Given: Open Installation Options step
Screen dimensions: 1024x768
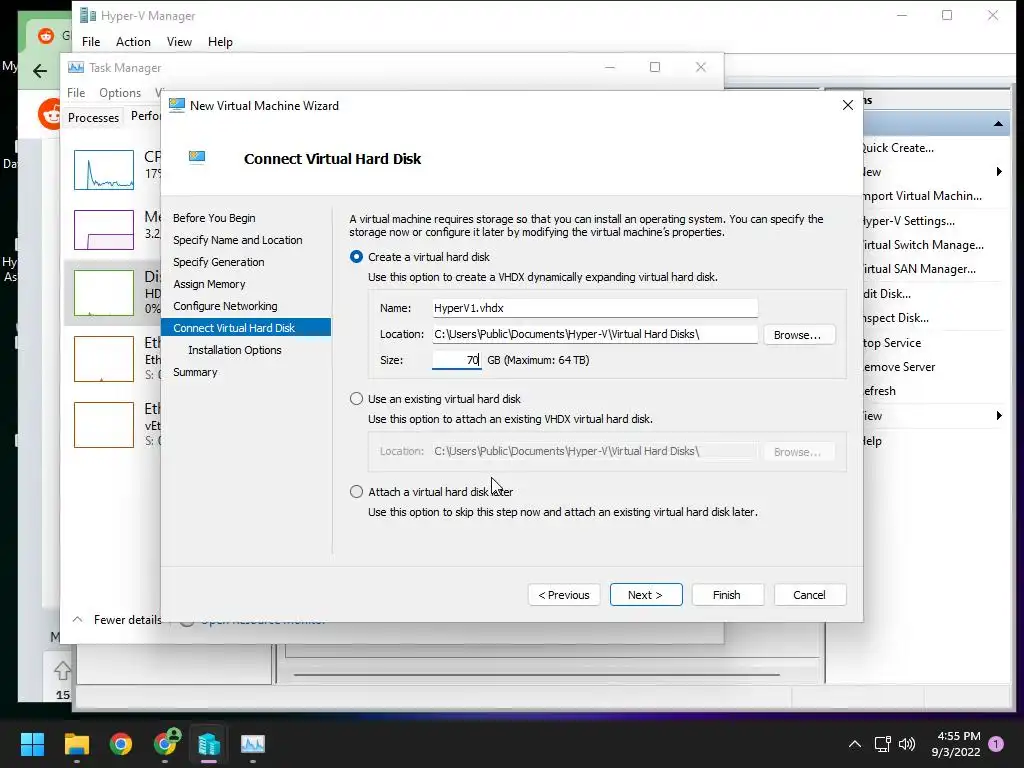Looking at the screenshot, I should coord(235,350).
